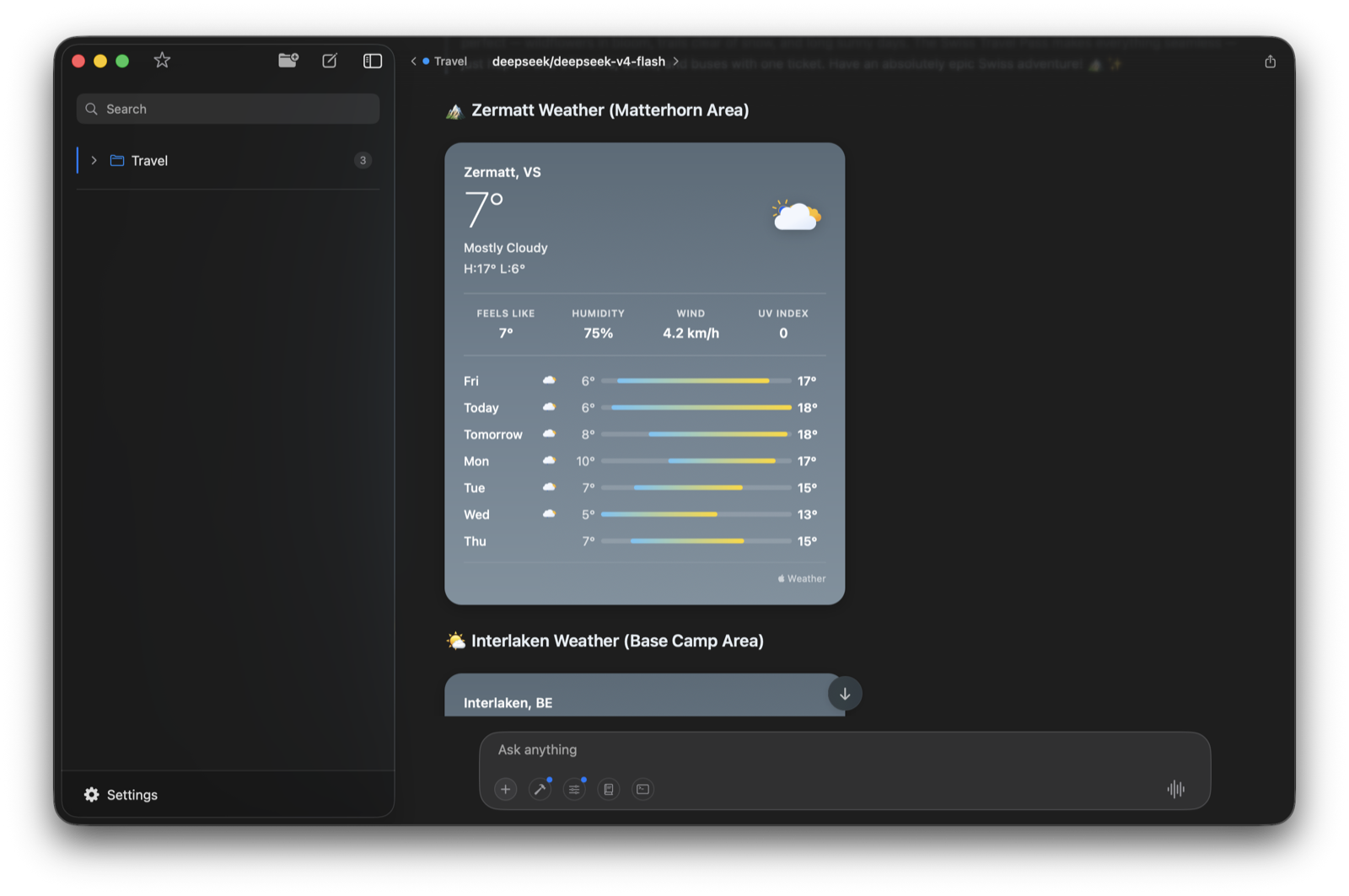Viewport: 1349px width, 896px height.
Task: Click the Zermatt Weather heading
Action: pos(610,110)
